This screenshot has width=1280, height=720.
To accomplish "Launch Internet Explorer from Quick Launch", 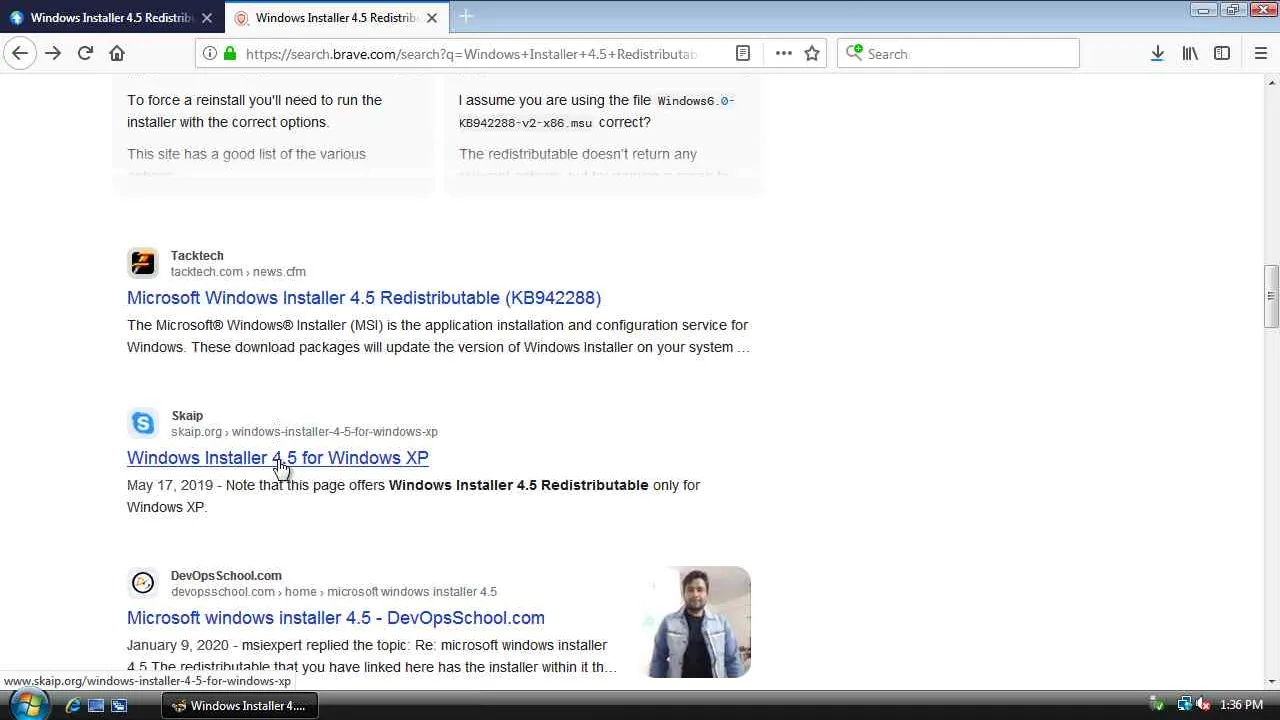I will coord(73,705).
